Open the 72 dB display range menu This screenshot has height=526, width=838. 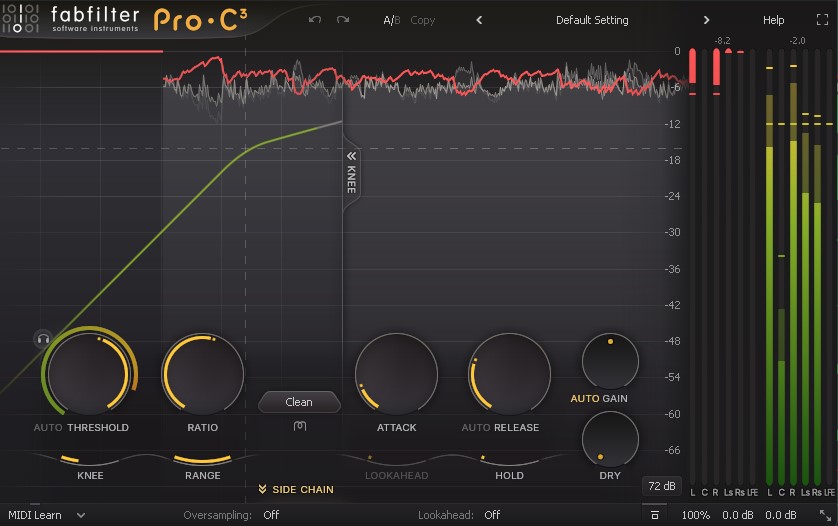662,486
